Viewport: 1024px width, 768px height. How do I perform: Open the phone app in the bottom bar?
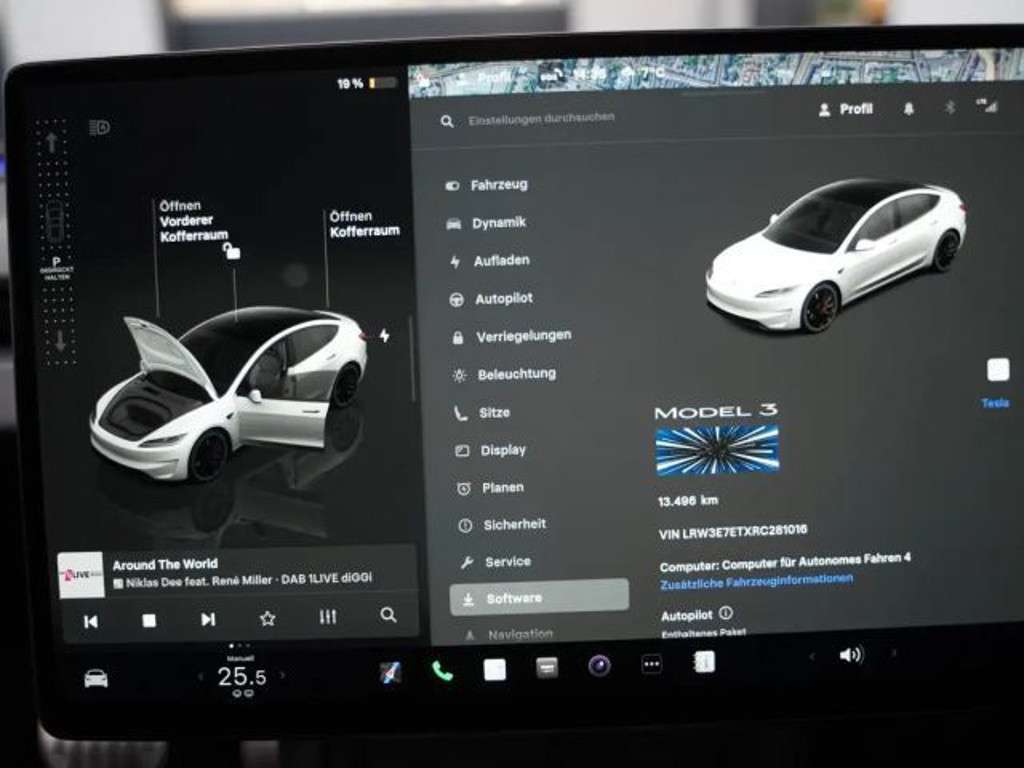click(442, 671)
